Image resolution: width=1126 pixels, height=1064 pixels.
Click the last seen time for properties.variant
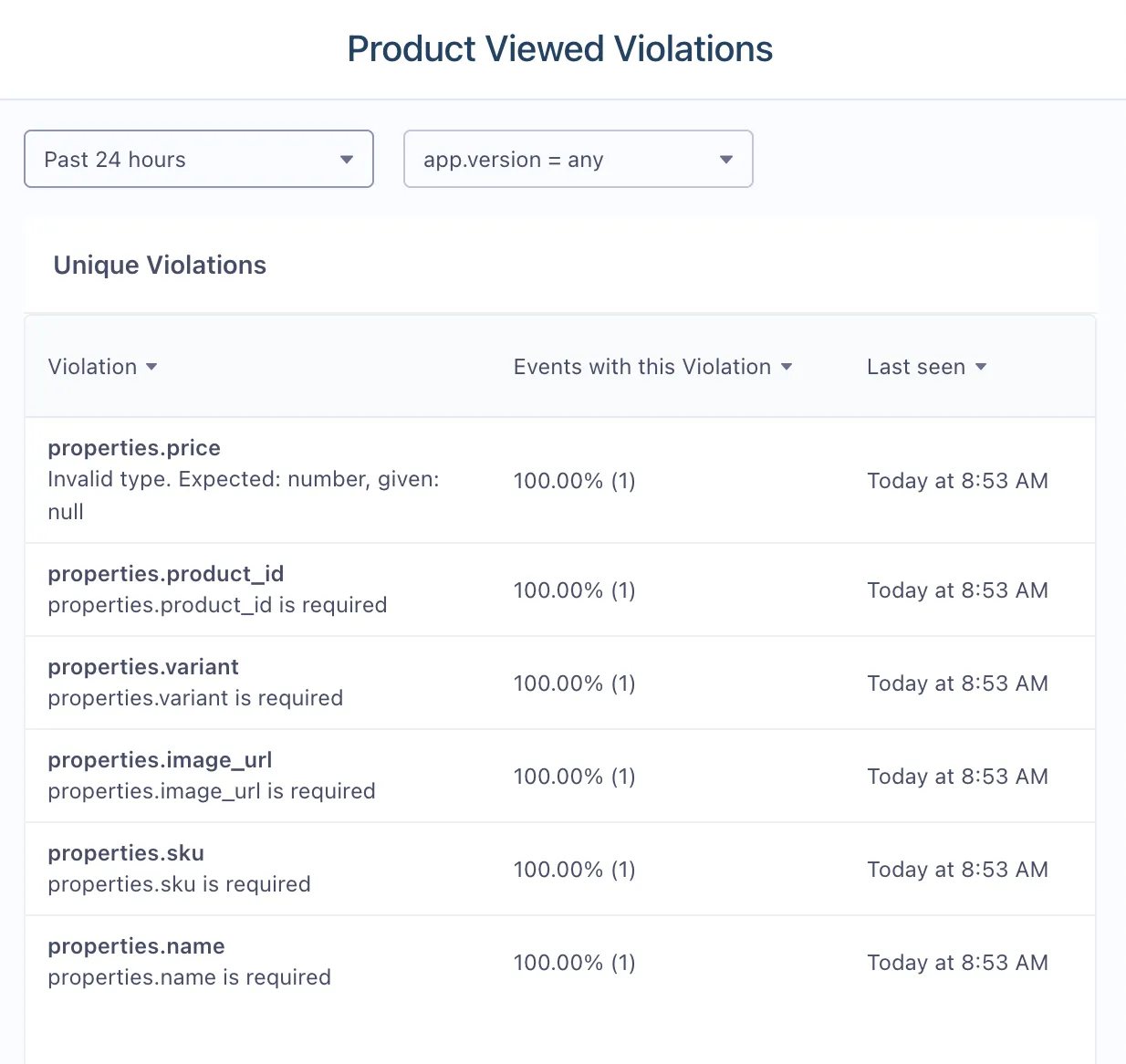tap(957, 683)
